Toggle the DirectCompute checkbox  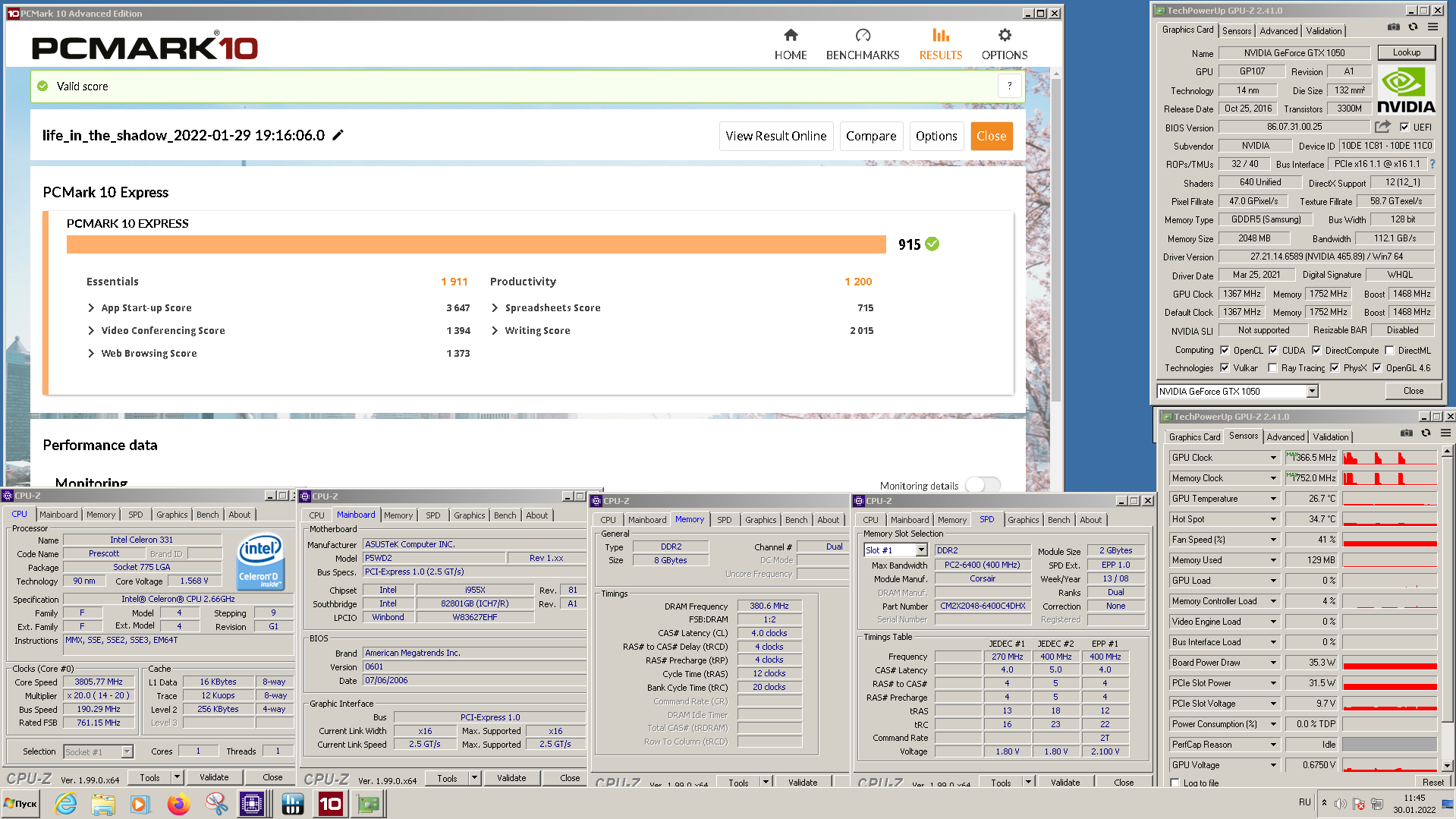(x=1316, y=351)
